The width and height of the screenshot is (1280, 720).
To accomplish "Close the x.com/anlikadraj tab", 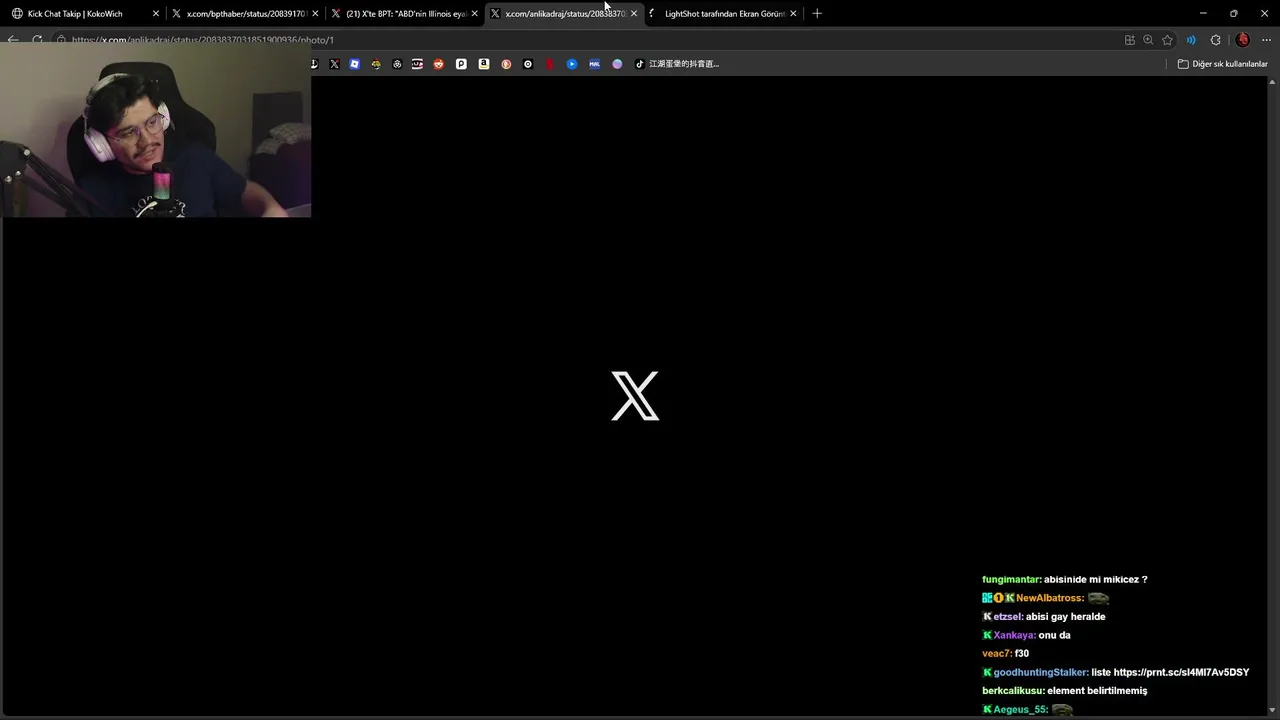I will click(633, 14).
